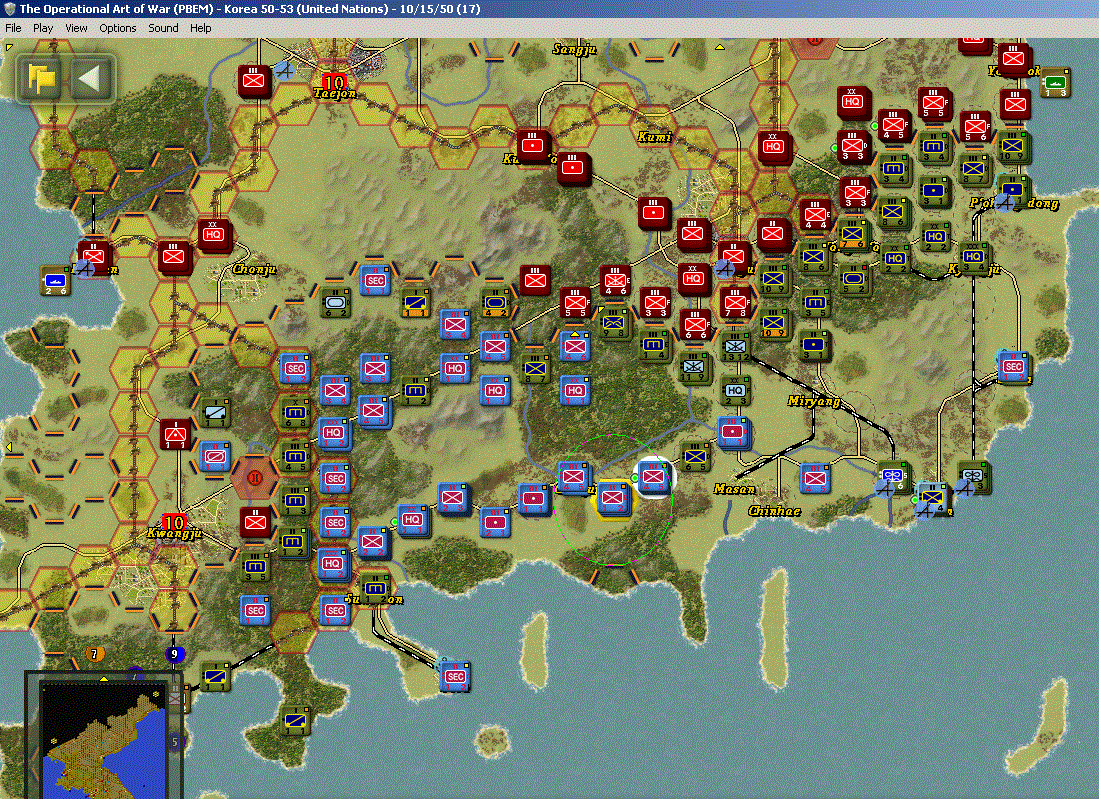The height and width of the screenshot is (799, 1101).
Task: Select the green unit labeled 9 8
Action: click(614, 323)
